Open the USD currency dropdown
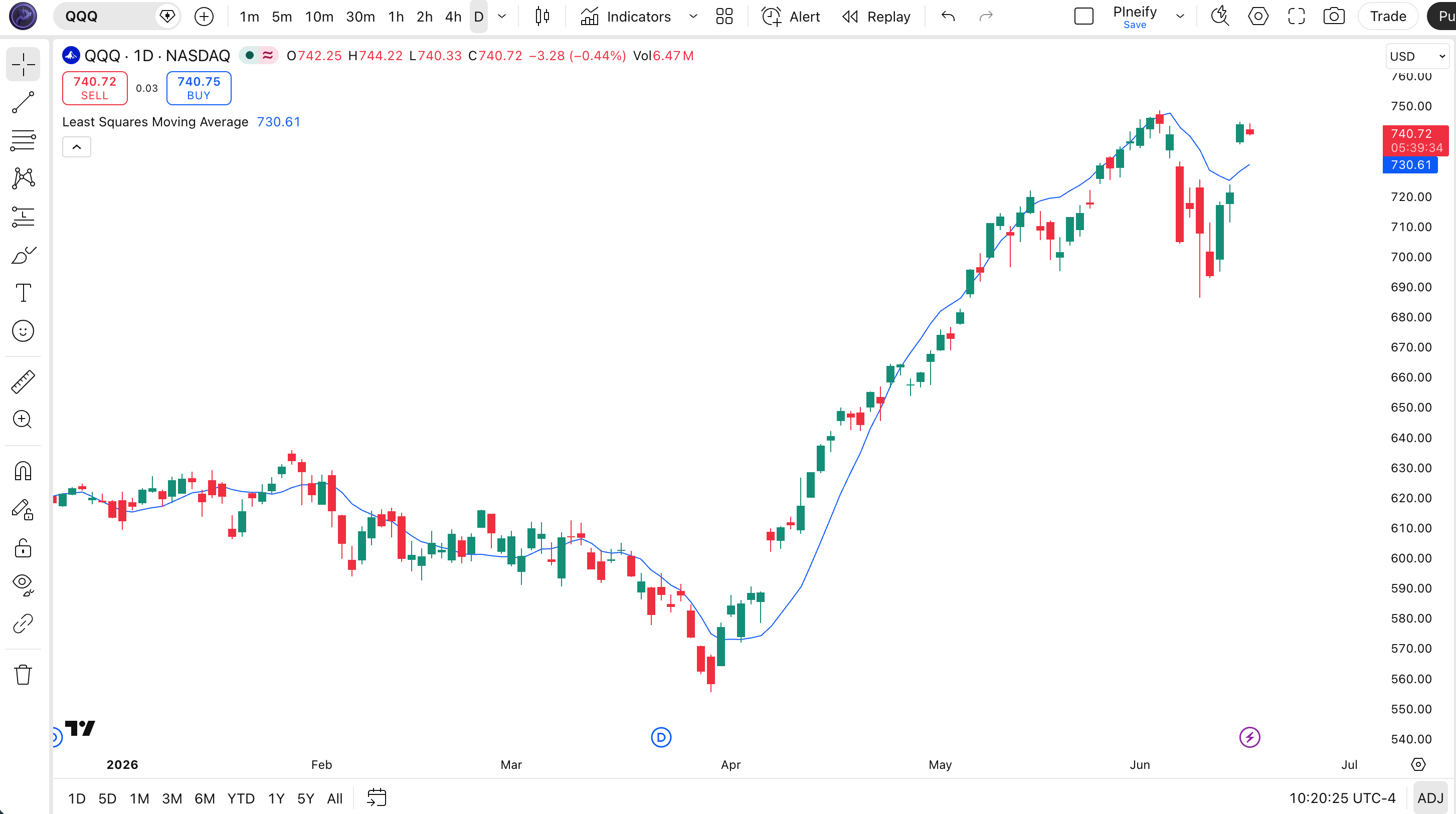Screen dimensions: 1456x814 point(1417,57)
